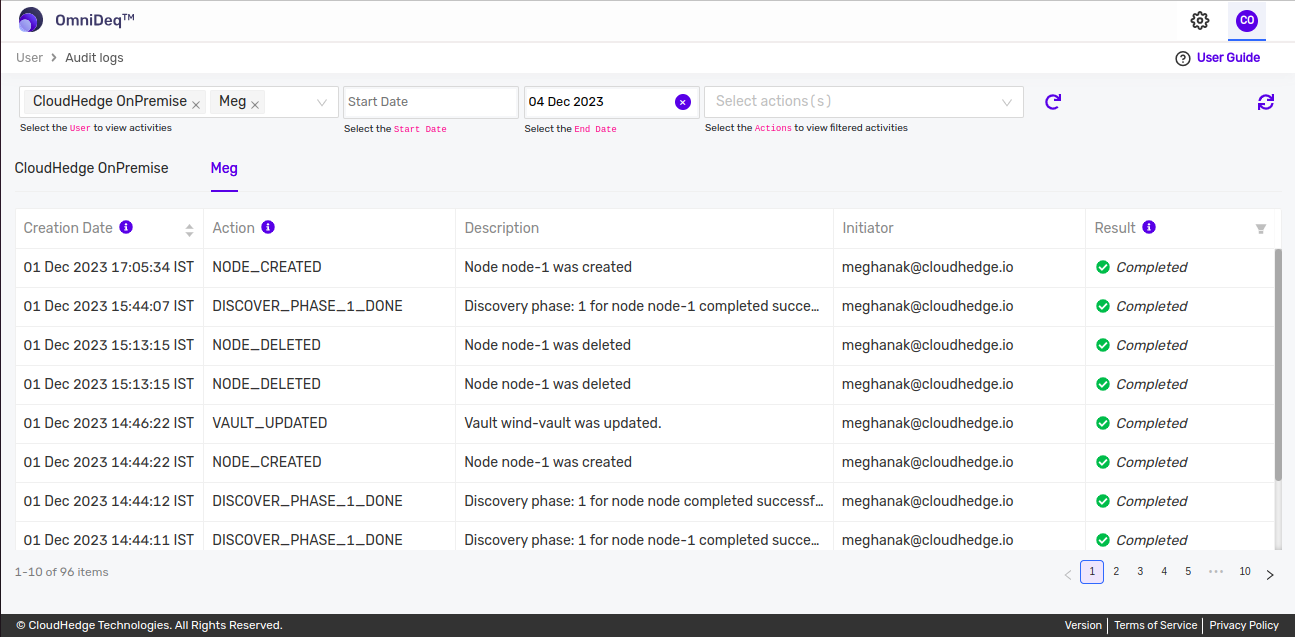The image size is (1295, 637).
Task: Click the Creation Date info icon
Action: [126, 227]
